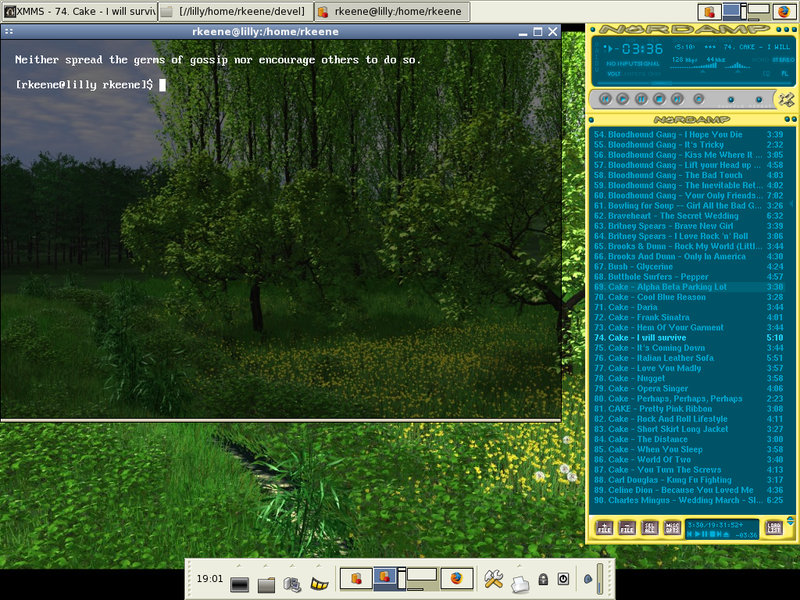Image resolution: width=800 pixels, height=600 pixels.
Task: Click the XMMS crossed-tools logo icon
Action: point(786,99)
